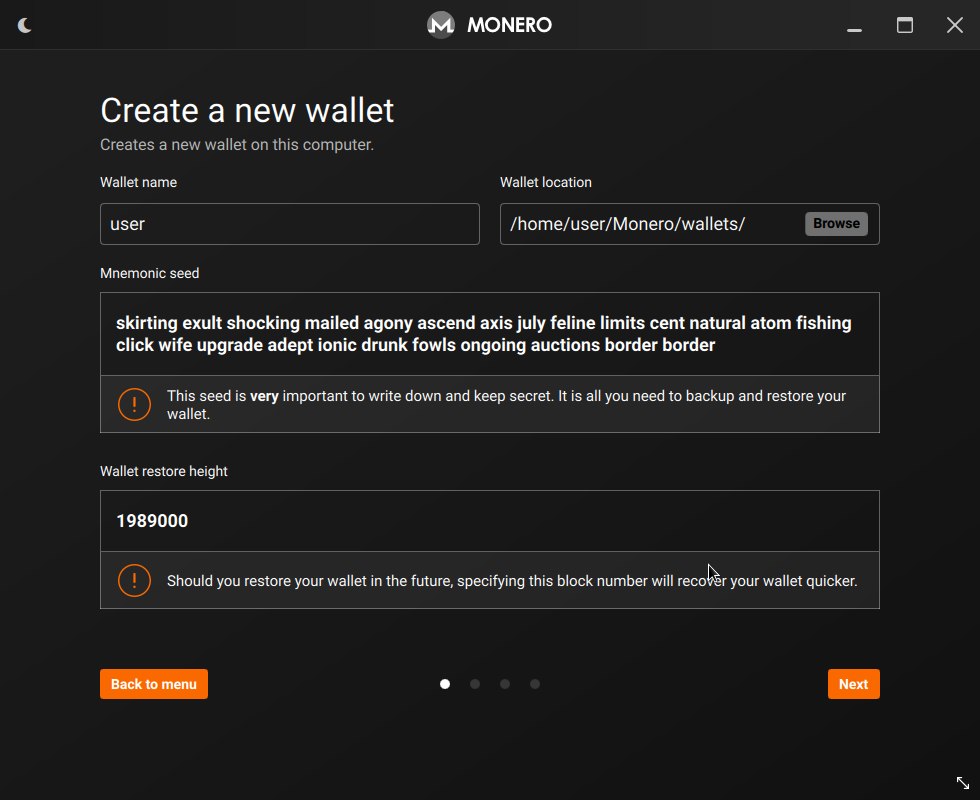Click the resize grip icon in bottom corner
This screenshot has height=800, width=980.
click(x=962, y=782)
